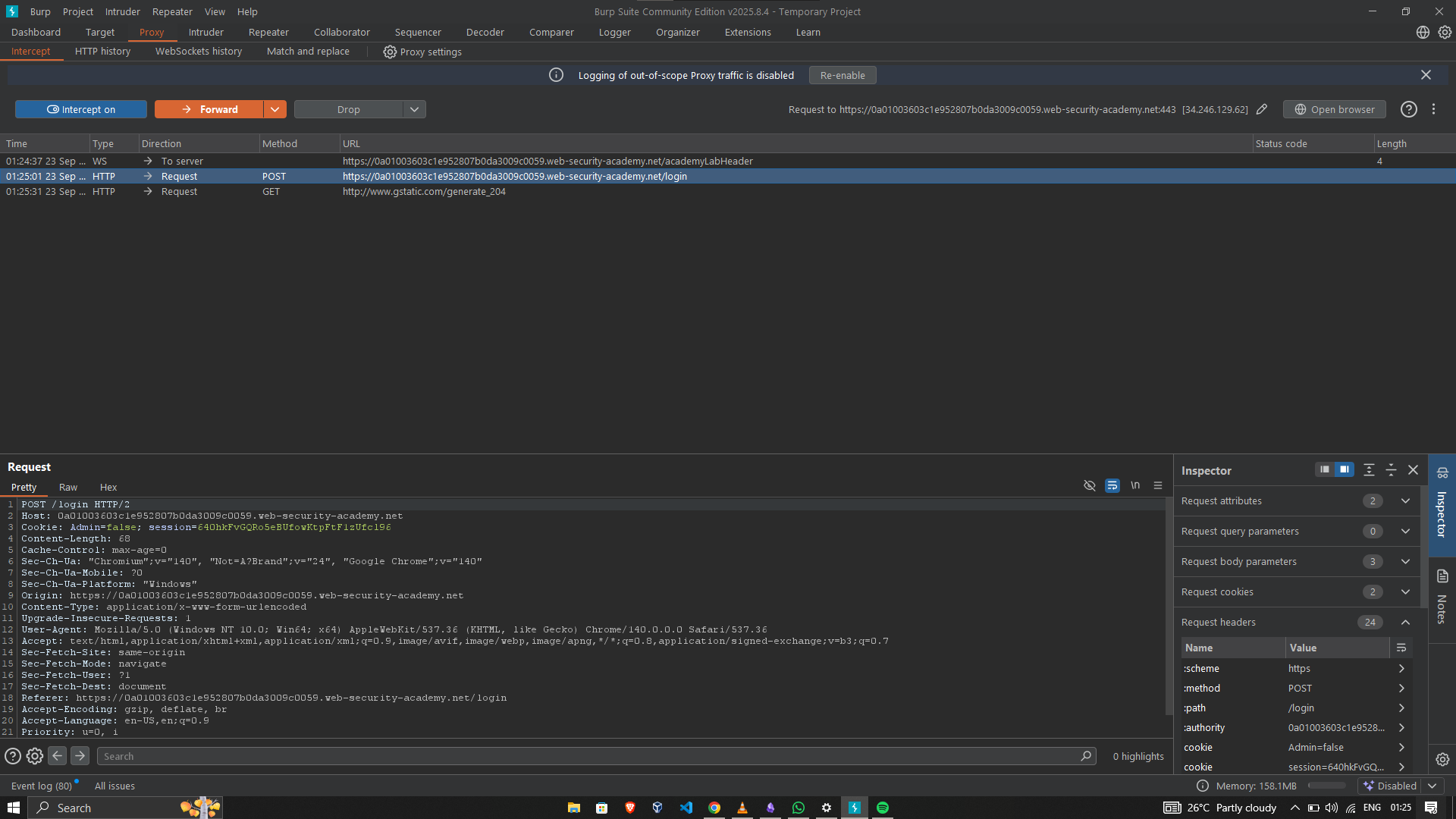Expand Request cookies section
Screen dimensions: 1456x819
[1405, 592]
